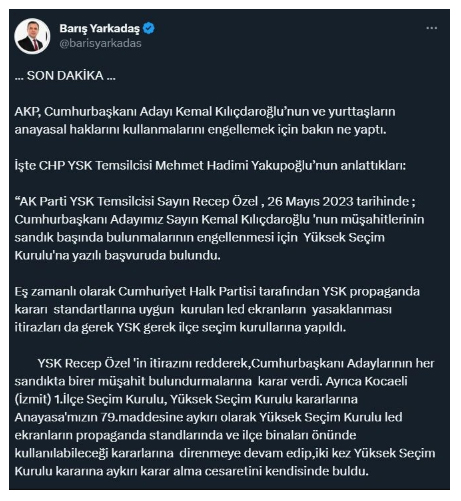Click the opening quote before AK Parti
The height and width of the screenshot is (501, 461).
pos(17,200)
